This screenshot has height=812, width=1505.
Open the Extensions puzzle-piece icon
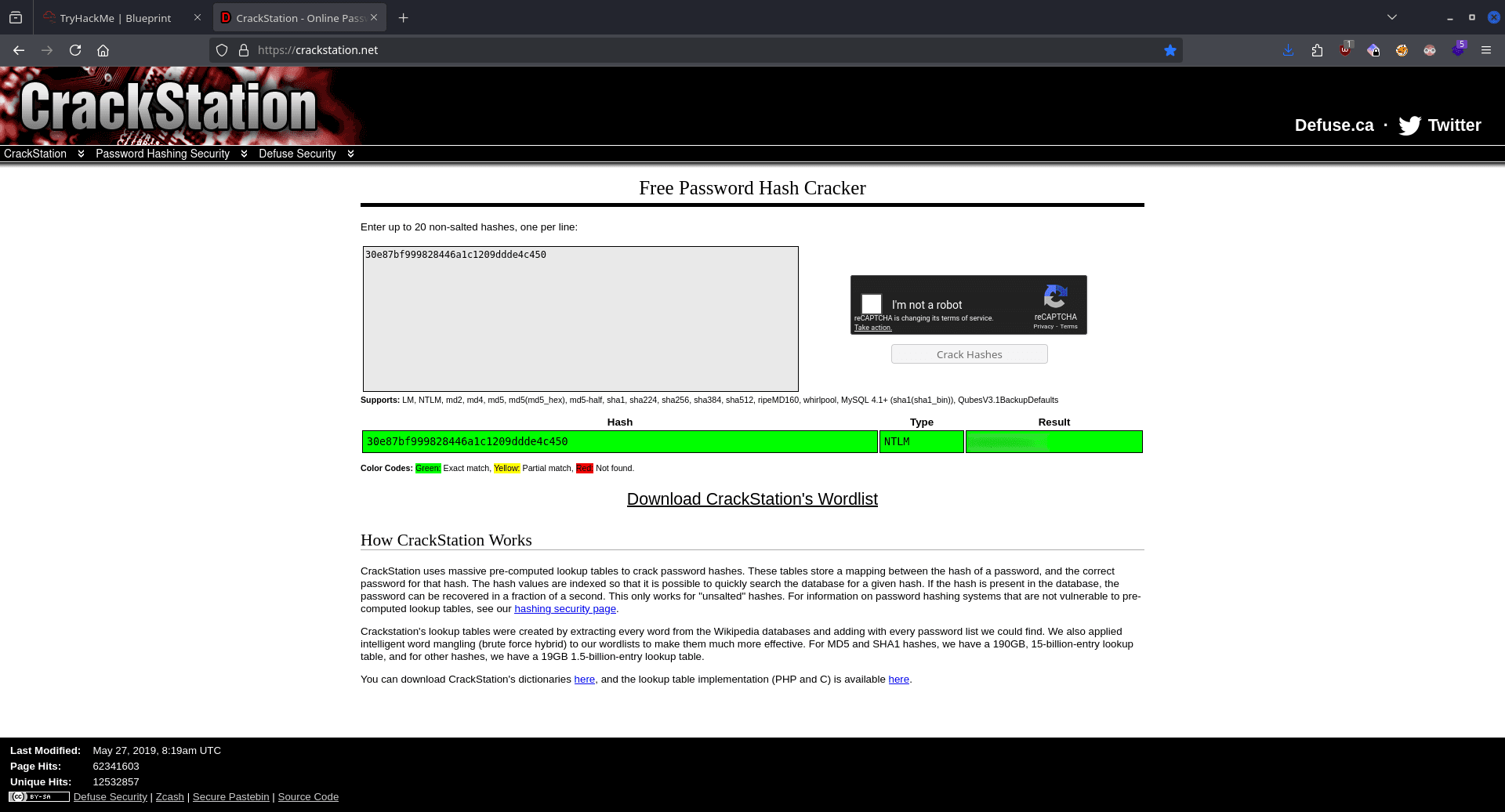pyautogui.click(x=1317, y=50)
